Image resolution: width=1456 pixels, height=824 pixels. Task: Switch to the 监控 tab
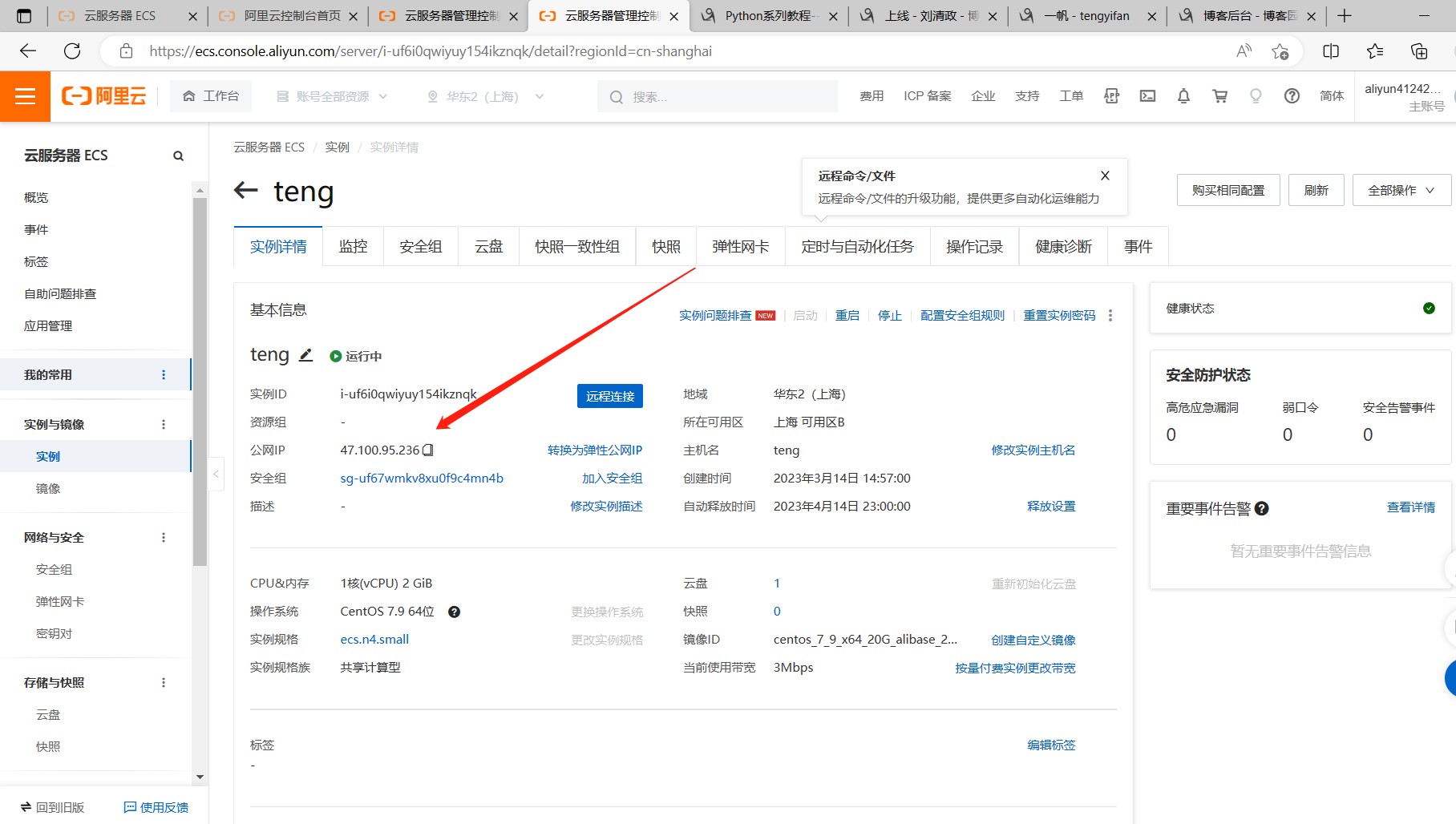(x=353, y=246)
